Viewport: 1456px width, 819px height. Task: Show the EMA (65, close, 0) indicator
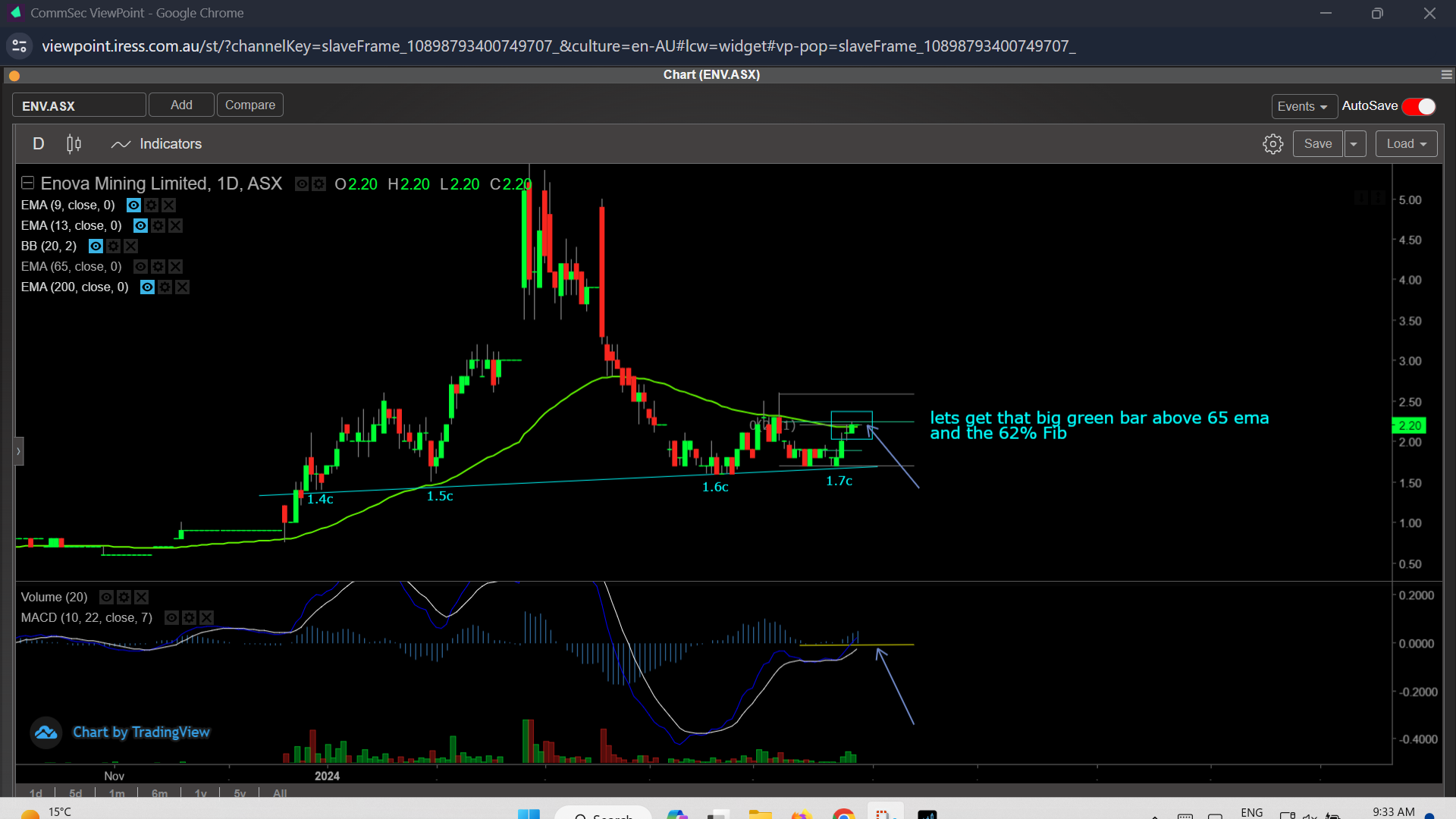140,266
